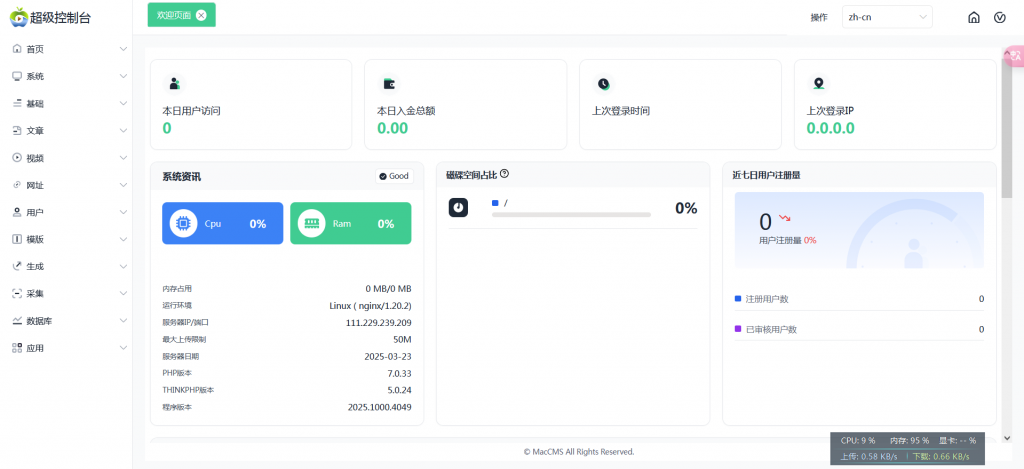This screenshot has width=1024, height=469.
Task: Click the 应用 grid icon in sidebar
Action: click(x=17, y=348)
